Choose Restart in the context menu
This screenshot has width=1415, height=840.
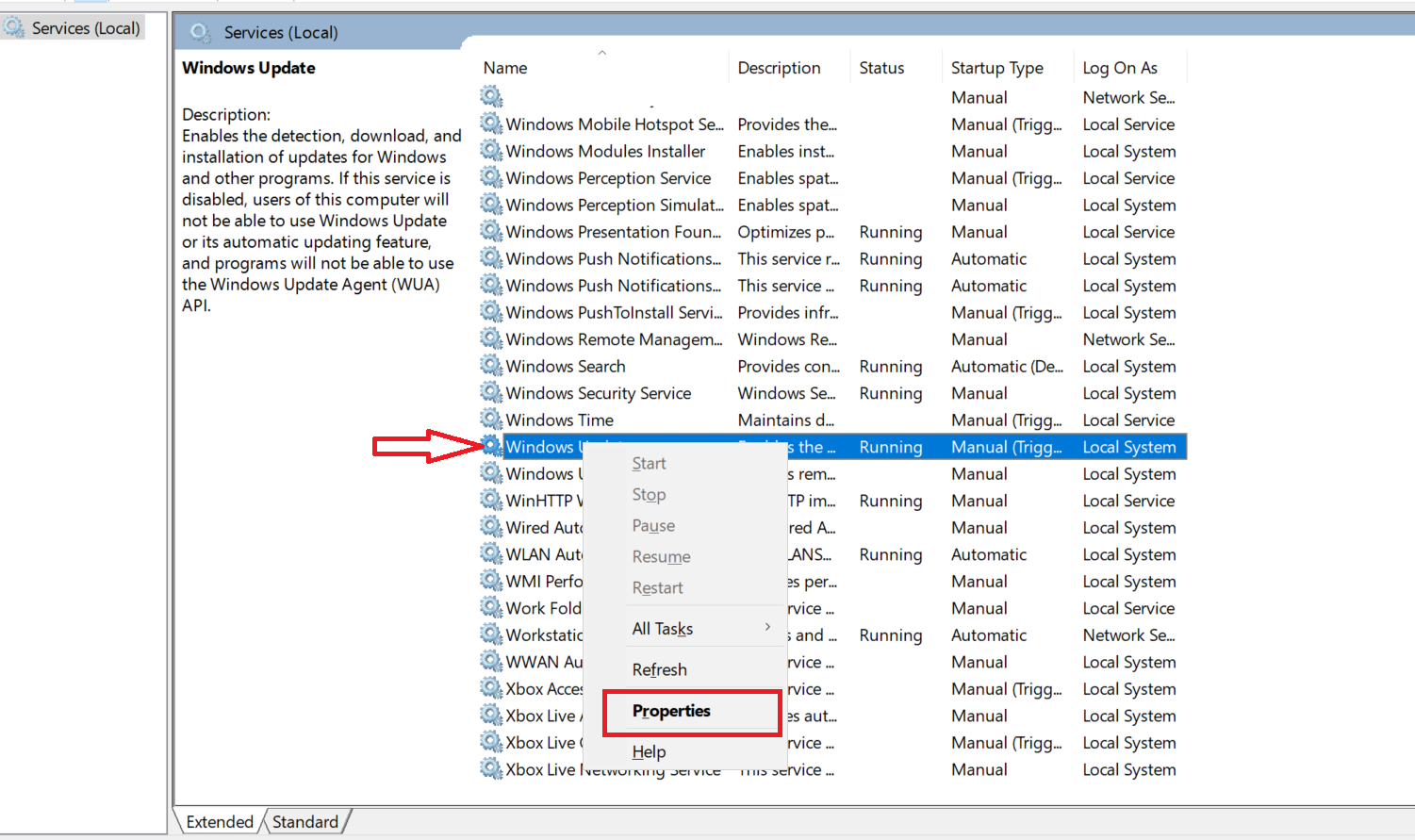[x=657, y=588]
